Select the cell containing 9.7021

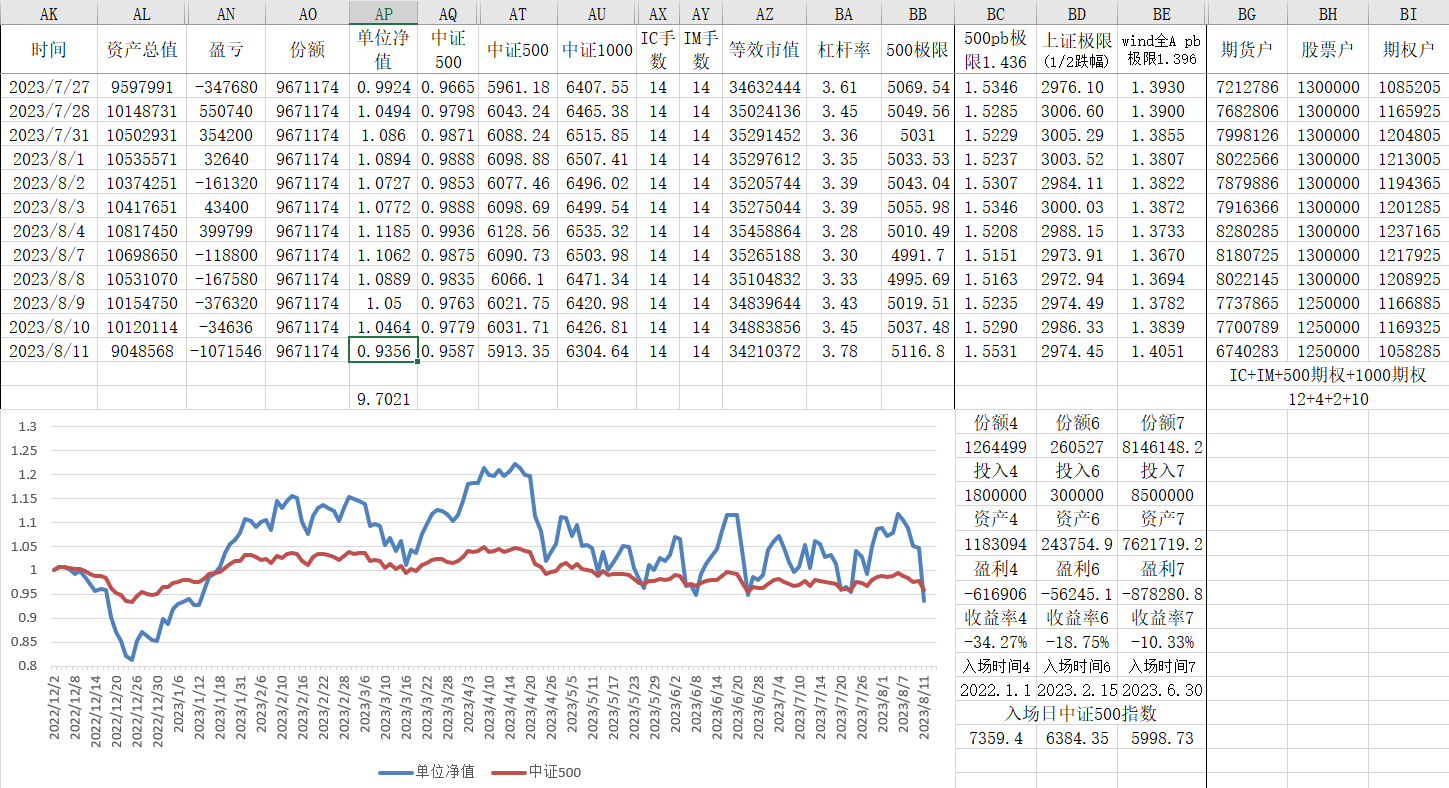coord(383,399)
